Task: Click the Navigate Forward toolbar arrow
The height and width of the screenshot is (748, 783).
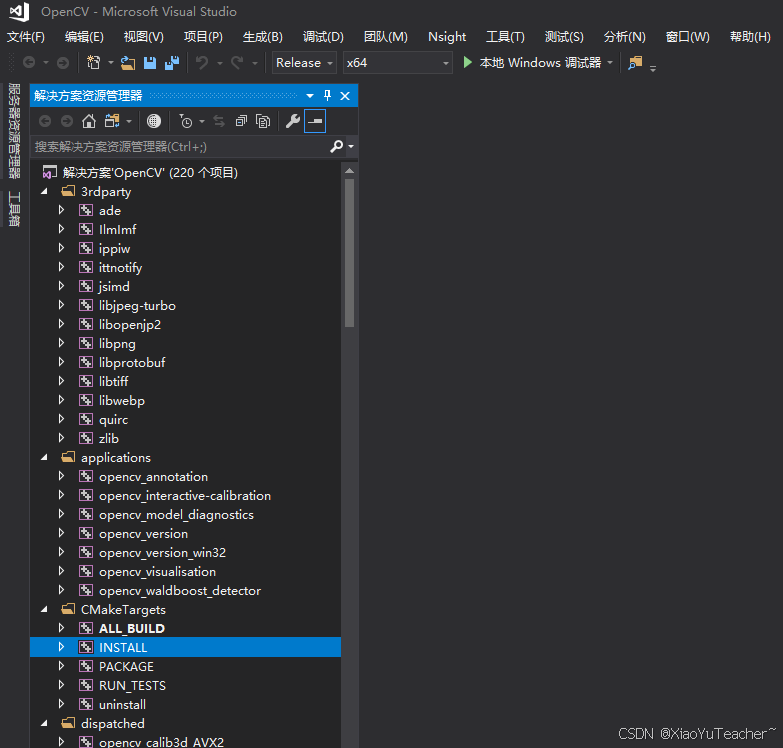Action: click(63, 63)
